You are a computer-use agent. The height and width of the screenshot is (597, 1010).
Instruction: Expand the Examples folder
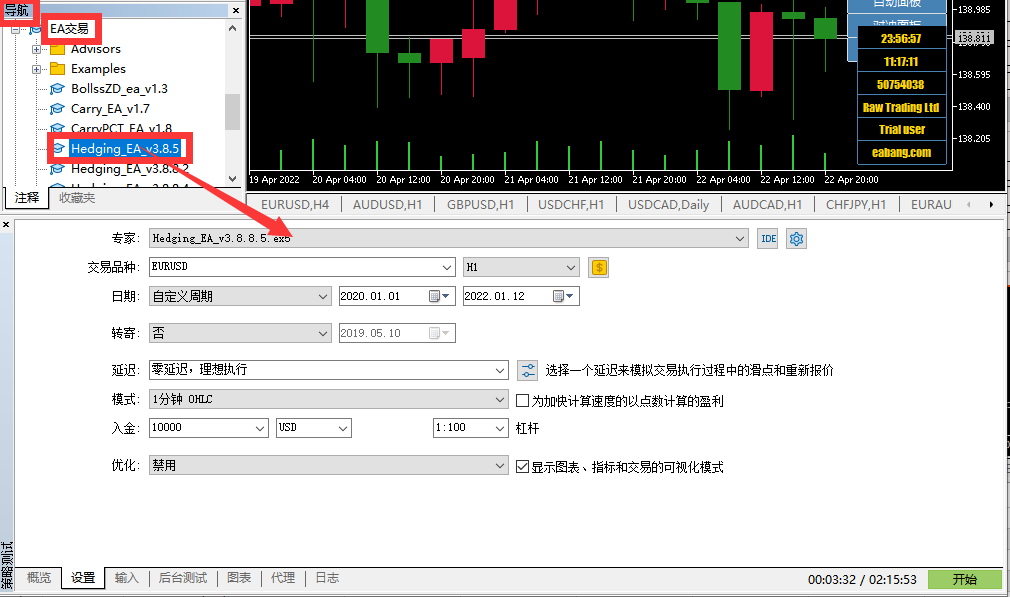click(37, 69)
